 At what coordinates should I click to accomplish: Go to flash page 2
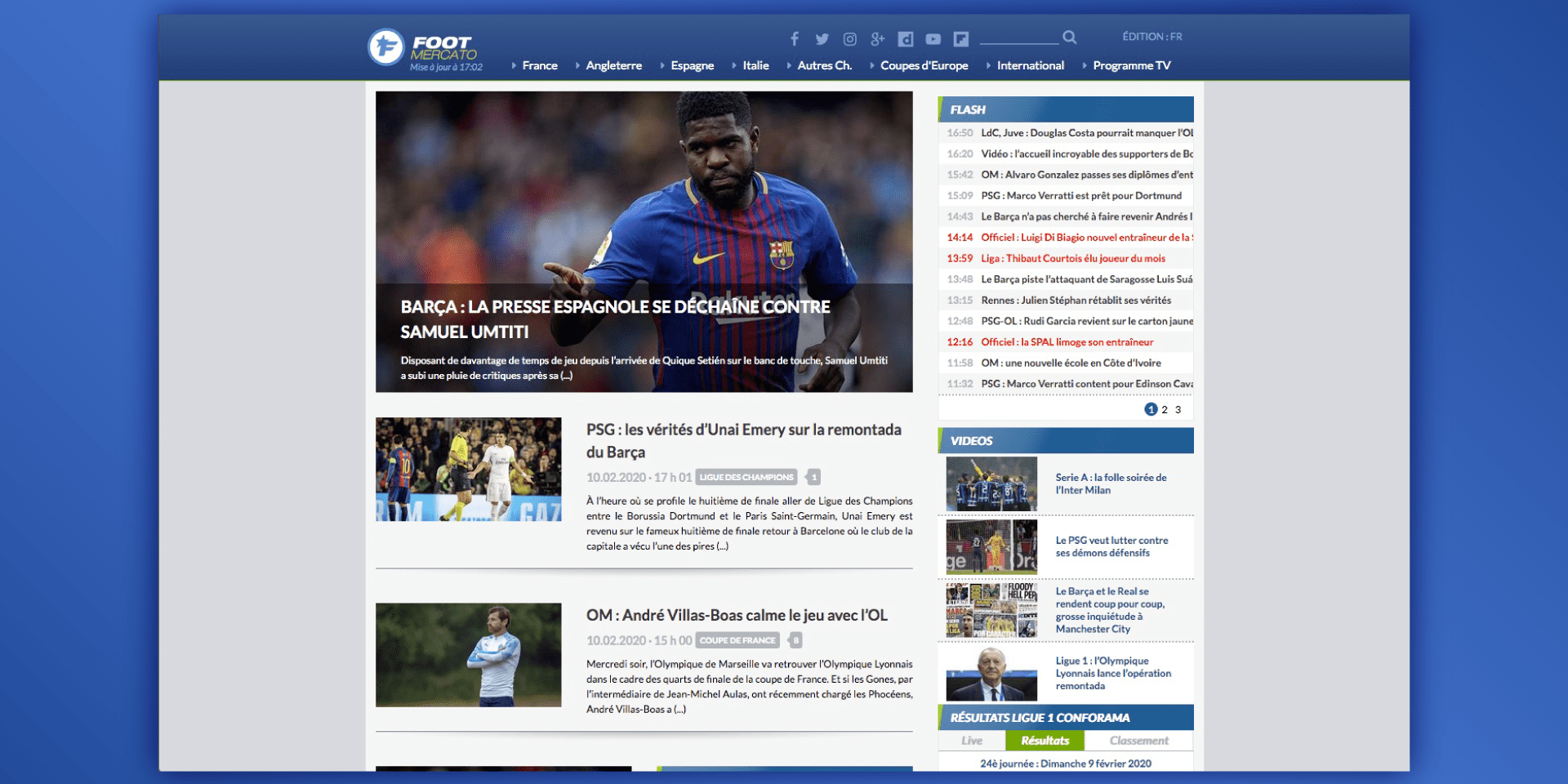click(1165, 410)
